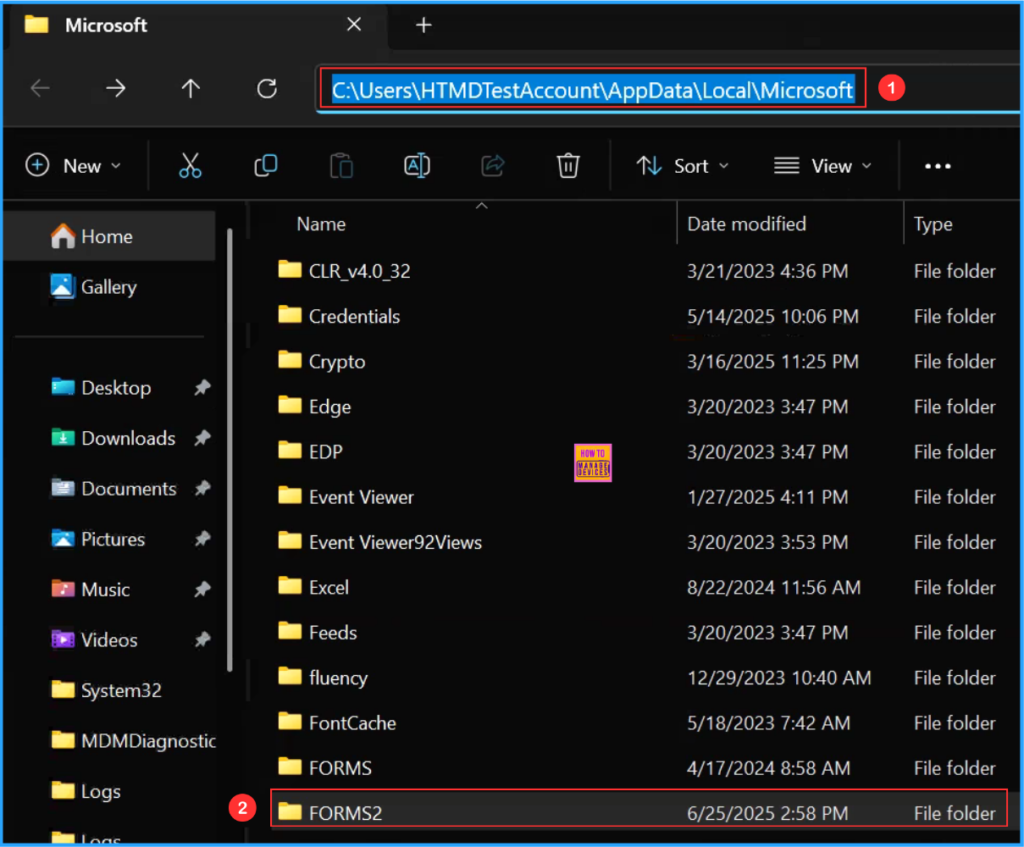Open MDMDiagnostic in navigation pane
1024x847 pixels.
133,741
